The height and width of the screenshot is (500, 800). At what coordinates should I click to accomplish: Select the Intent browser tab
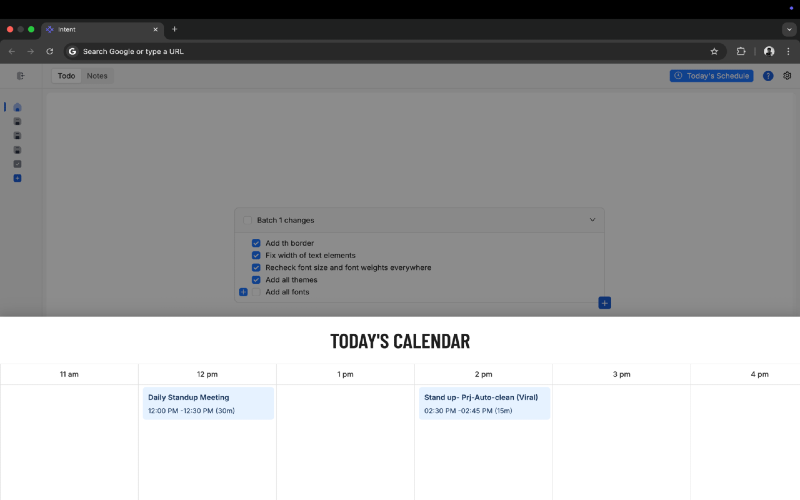click(x=102, y=30)
